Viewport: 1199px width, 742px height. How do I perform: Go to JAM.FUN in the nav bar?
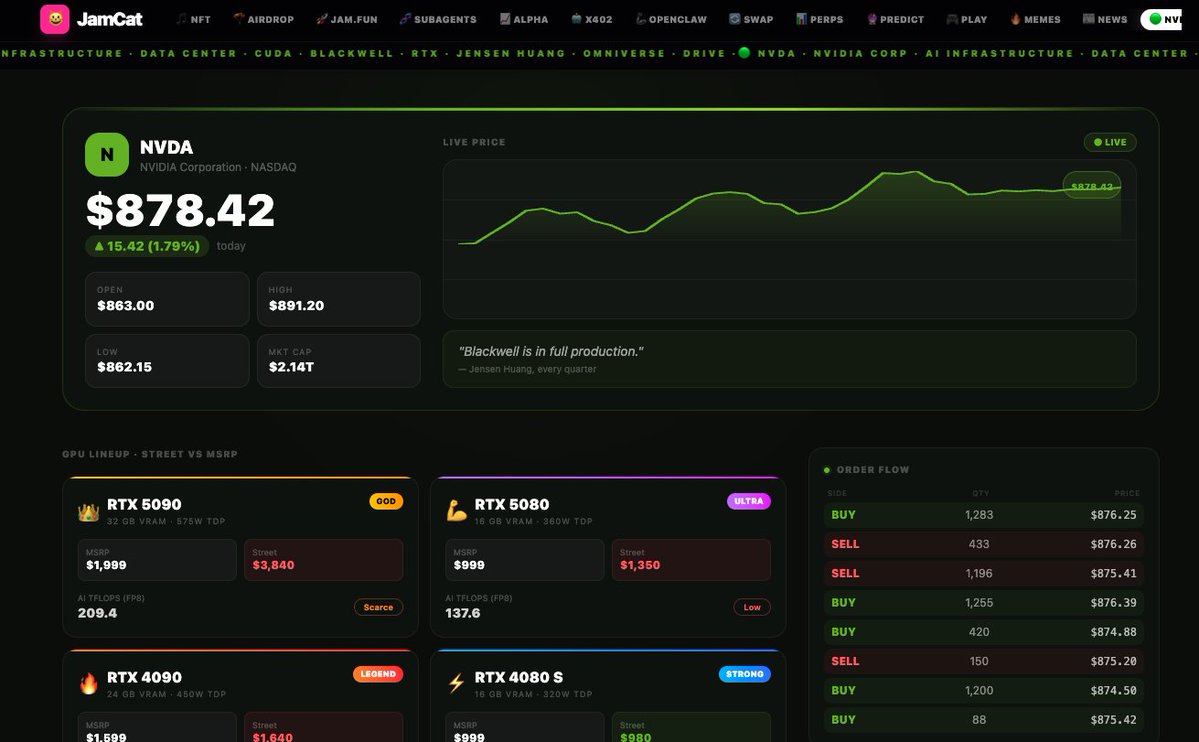pos(346,19)
